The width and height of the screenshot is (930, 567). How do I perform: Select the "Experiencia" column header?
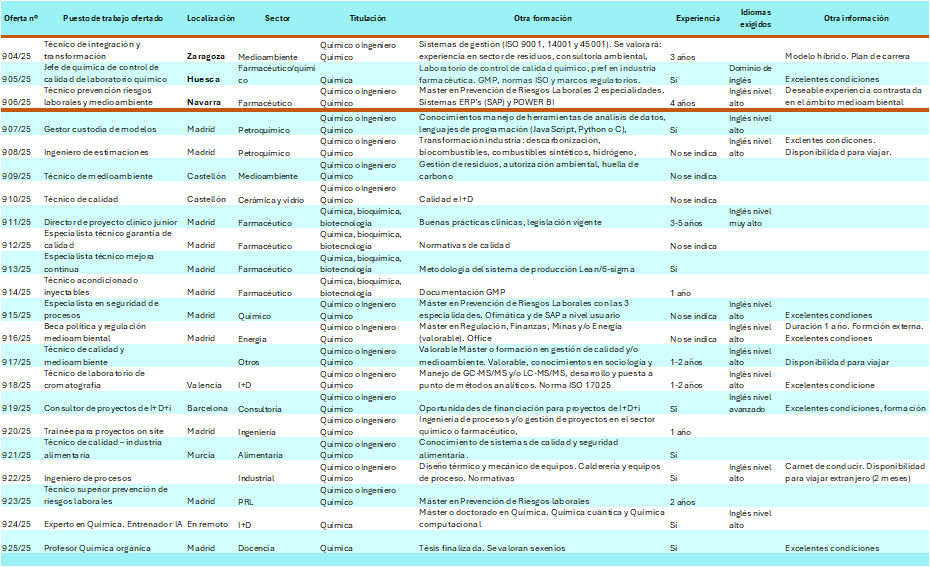[x=697, y=19]
